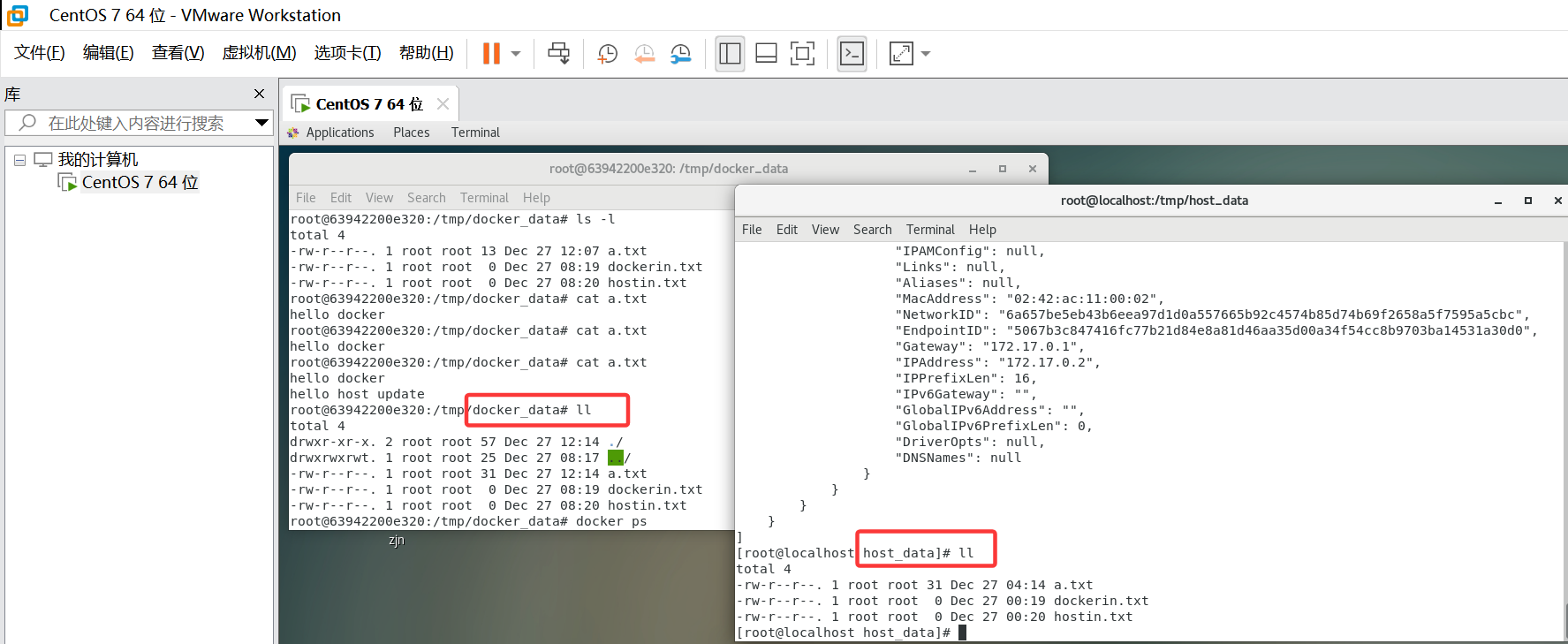Open Help menu in host_data terminal

tap(982, 230)
